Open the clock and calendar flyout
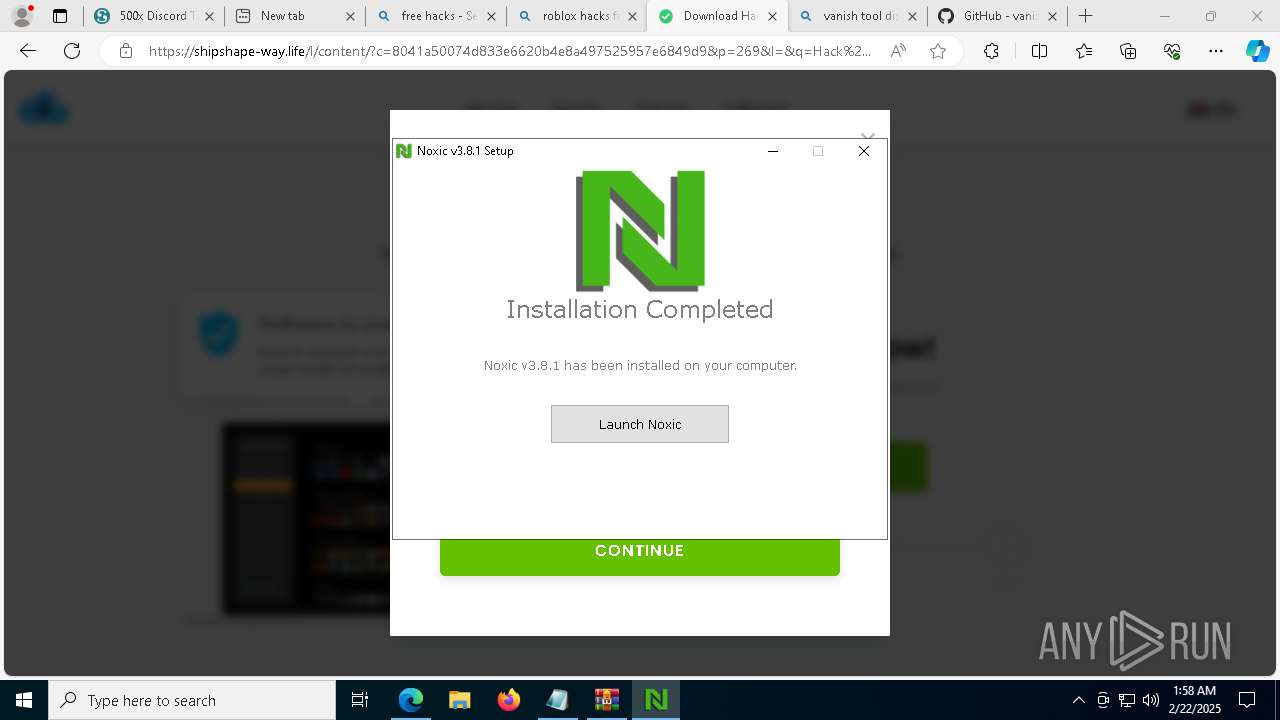1280x720 pixels. 1194,700
